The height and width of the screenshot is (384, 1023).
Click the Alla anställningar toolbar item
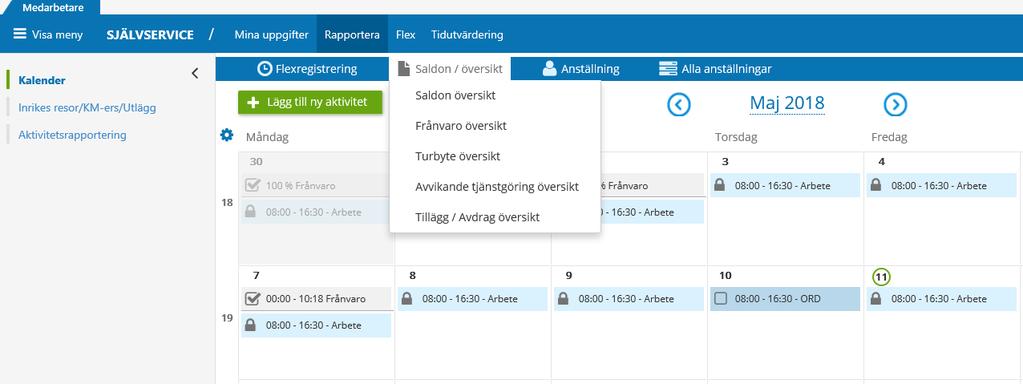[x=716, y=68]
